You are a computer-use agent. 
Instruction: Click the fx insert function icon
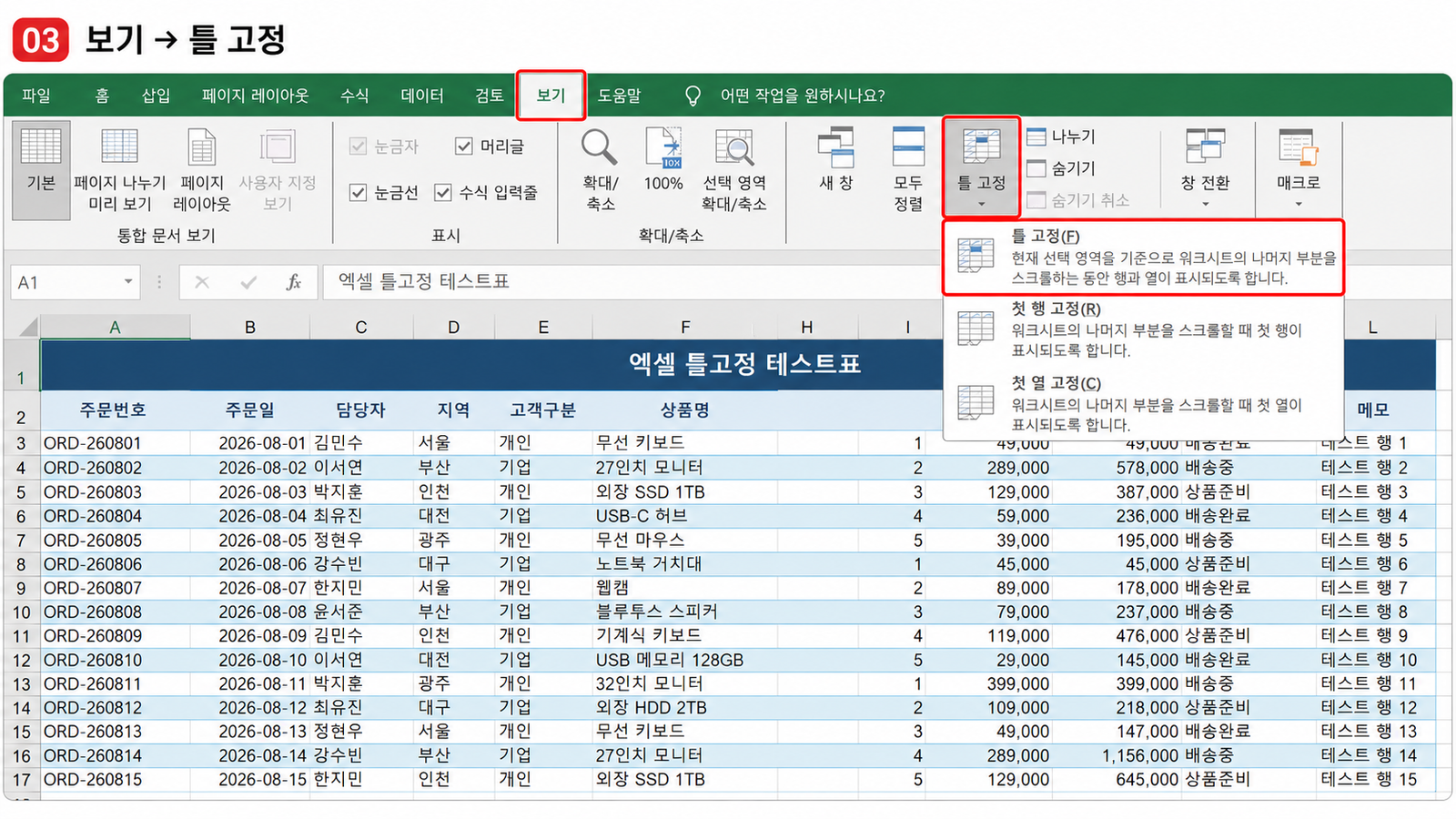(x=293, y=282)
